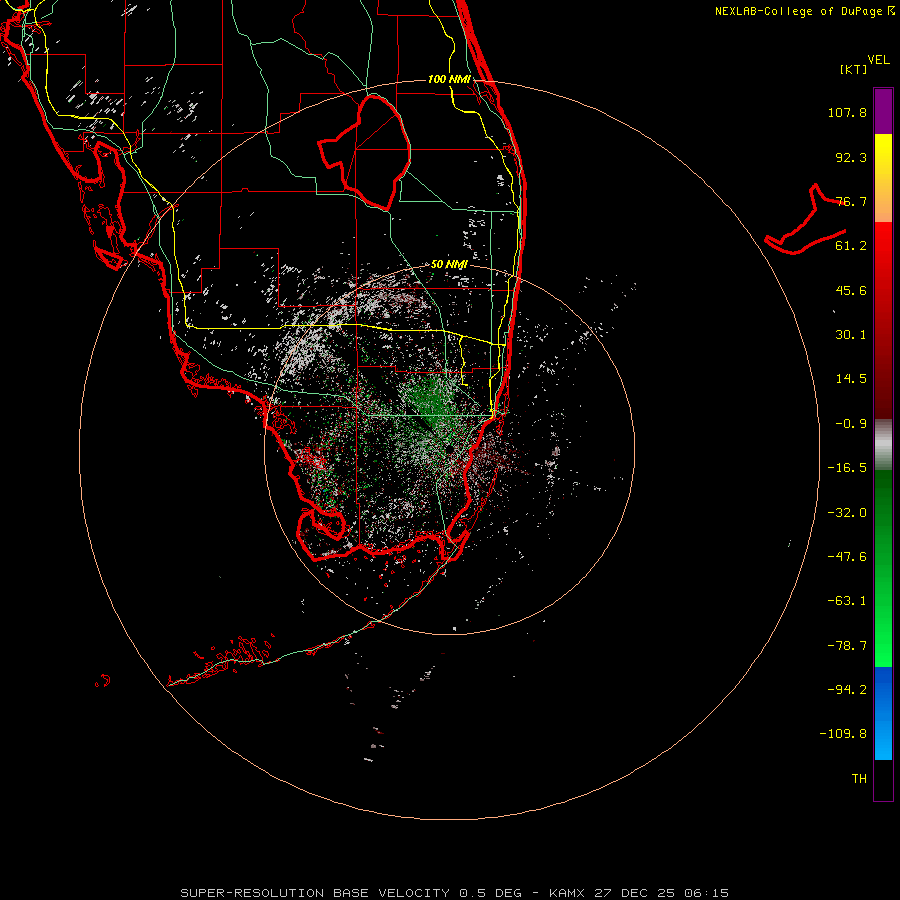
Task: Click the -47.6 velocity scale value
Action: pyautogui.click(x=847, y=557)
